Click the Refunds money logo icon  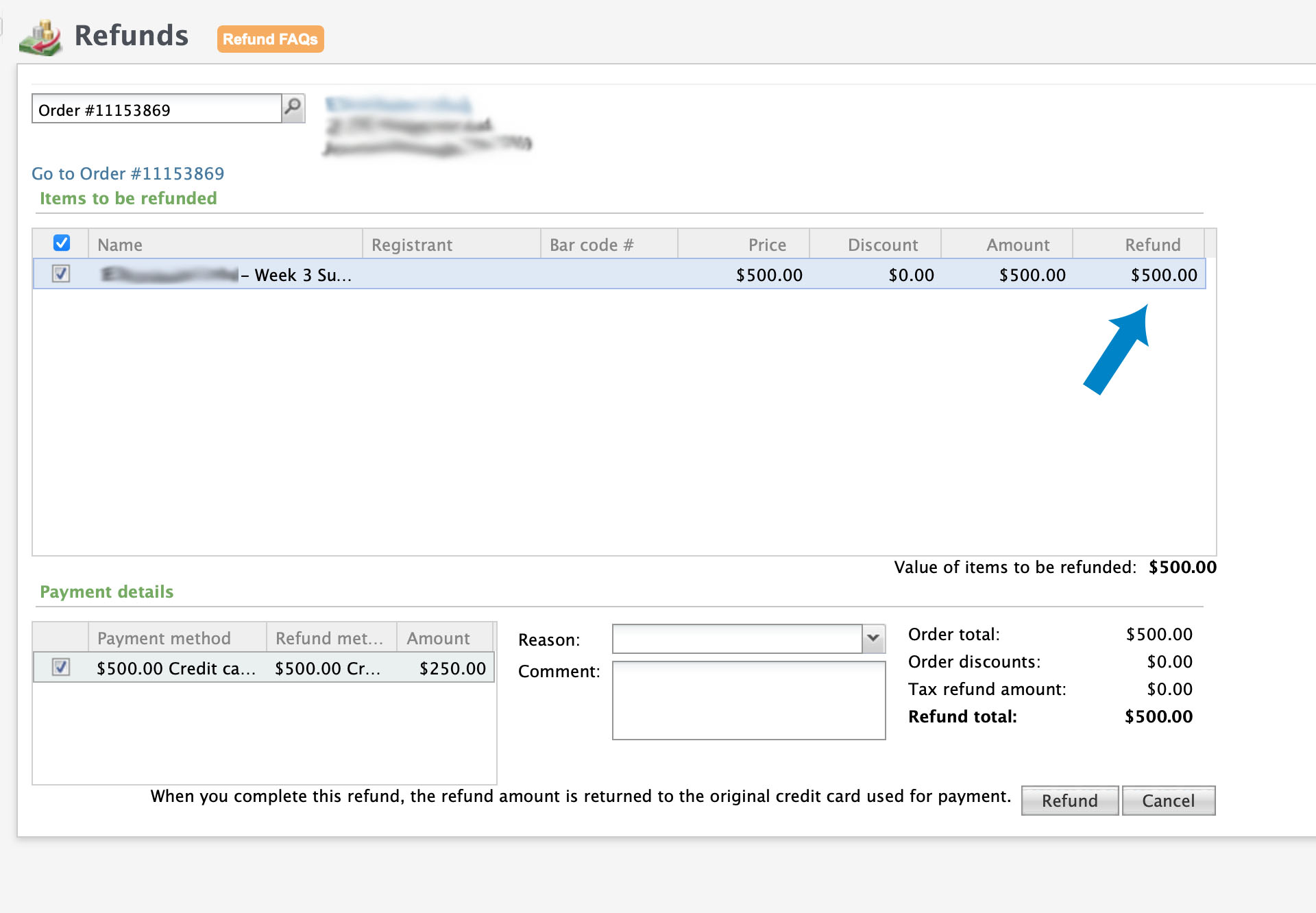[41, 38]
